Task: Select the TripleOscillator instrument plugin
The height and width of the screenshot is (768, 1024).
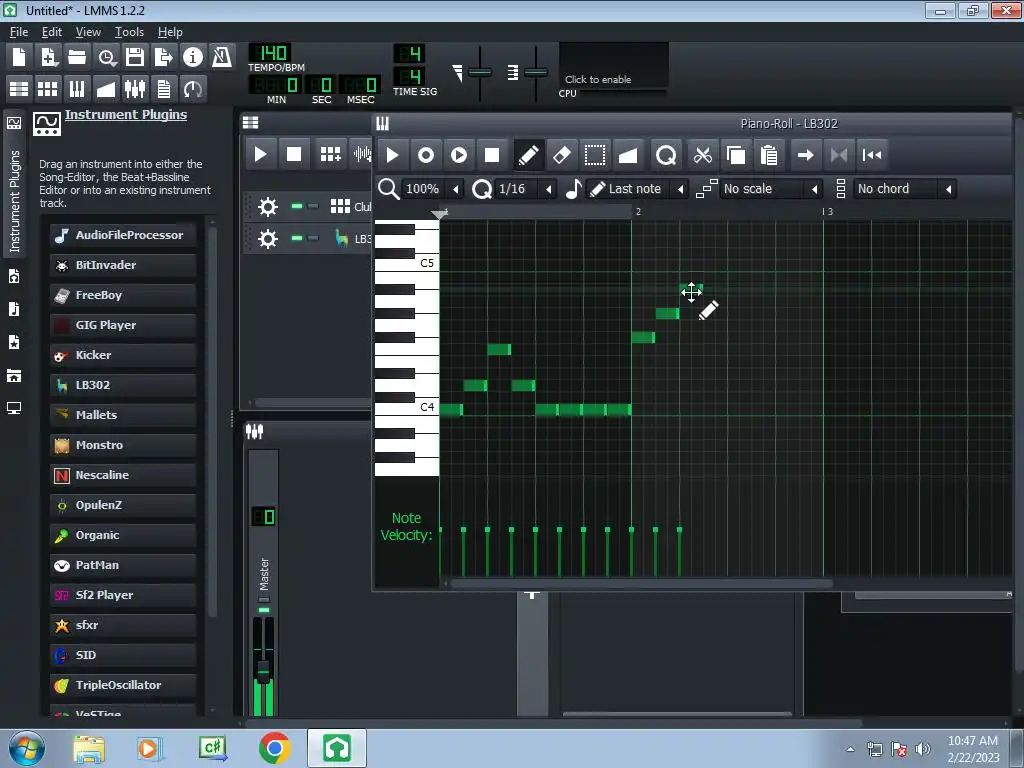Action: 123,685
